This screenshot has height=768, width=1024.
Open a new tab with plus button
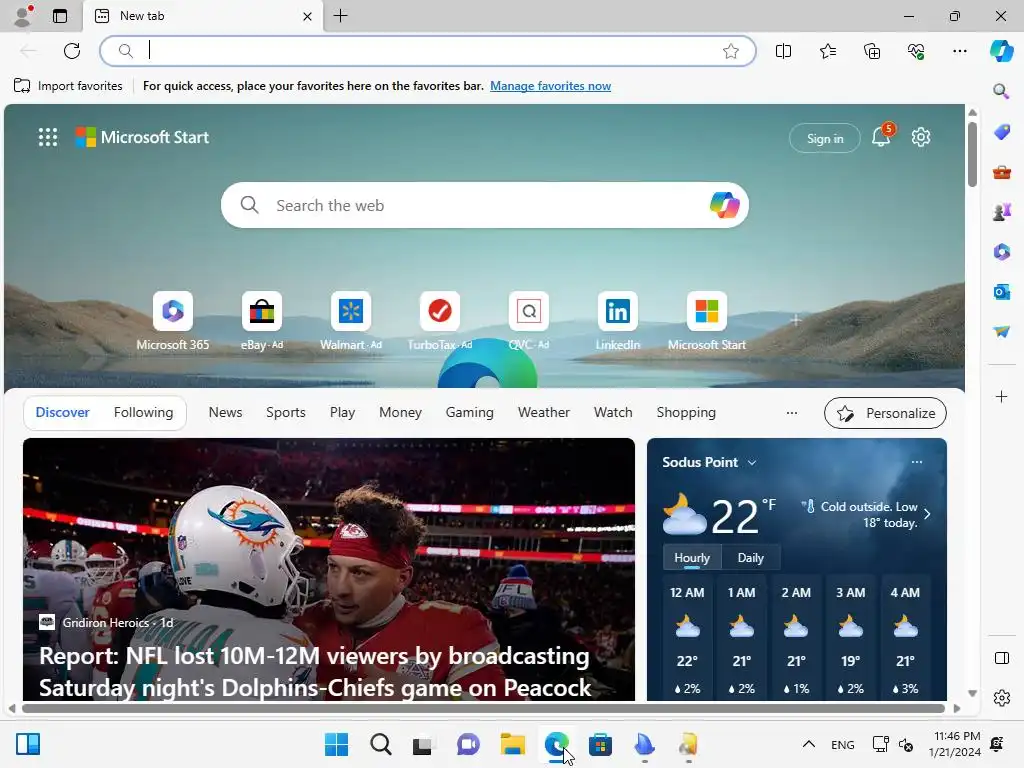pos(340,16)
